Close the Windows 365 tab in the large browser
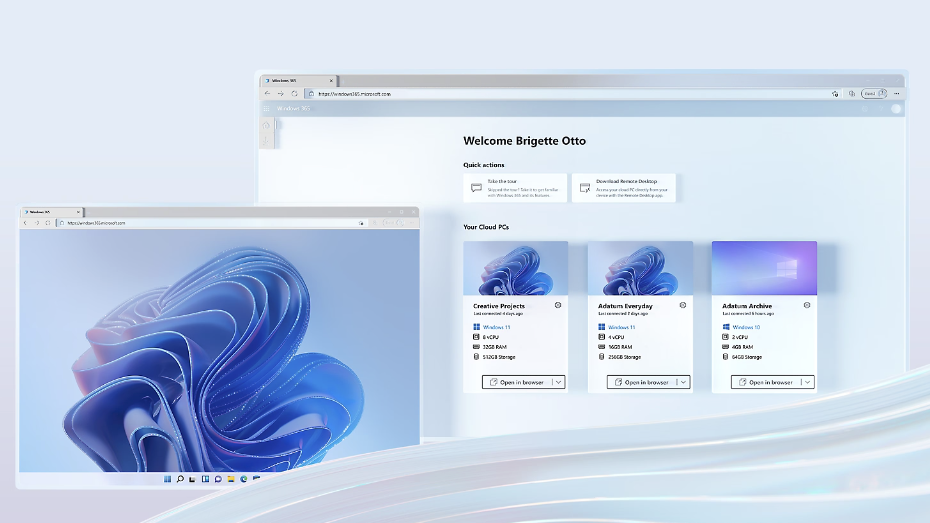This screenshot has height=523, width=930. pos(331,81)
